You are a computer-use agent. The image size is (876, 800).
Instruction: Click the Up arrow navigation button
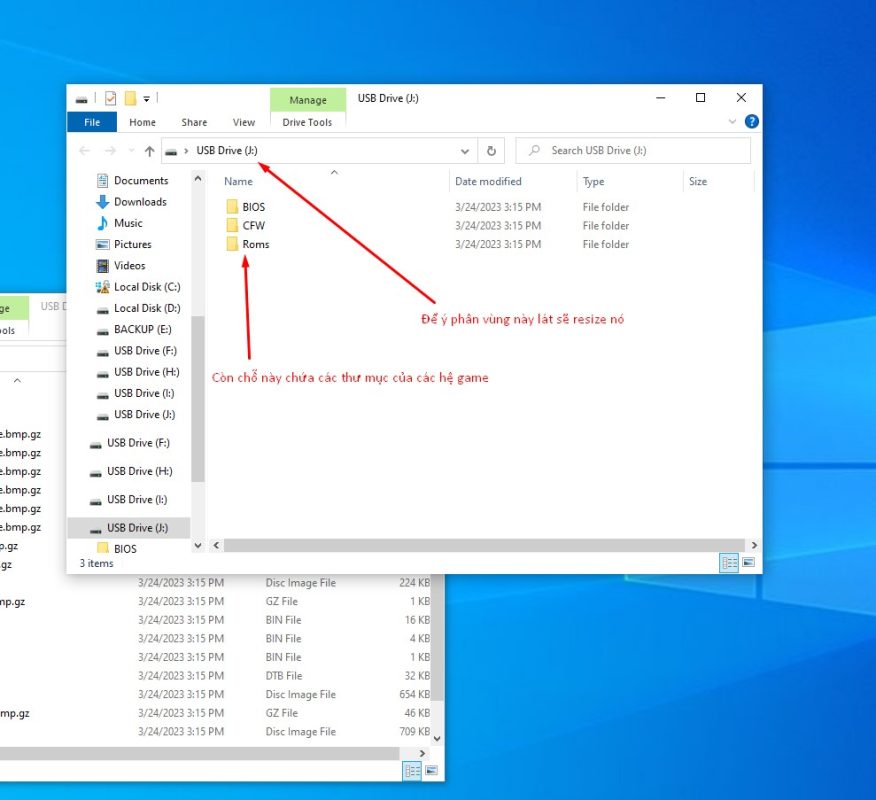pos(149,151)
